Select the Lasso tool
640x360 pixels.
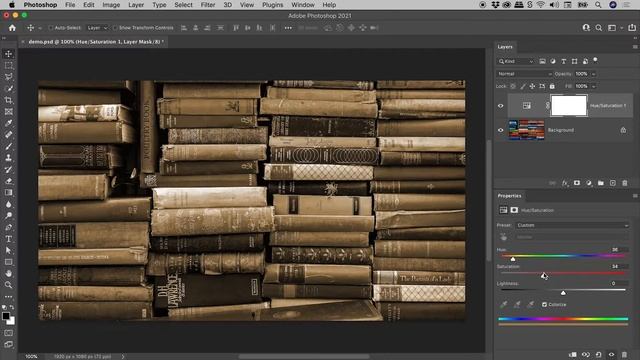9,77
